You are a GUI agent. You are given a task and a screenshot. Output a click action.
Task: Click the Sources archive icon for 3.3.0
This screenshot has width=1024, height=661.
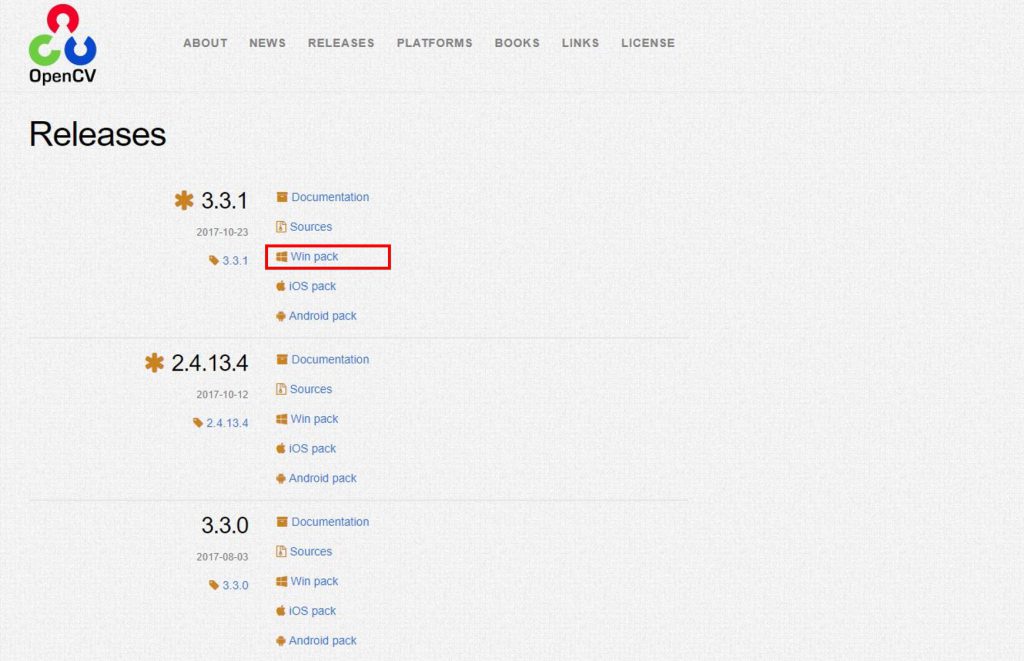click(x=282, y=552)
